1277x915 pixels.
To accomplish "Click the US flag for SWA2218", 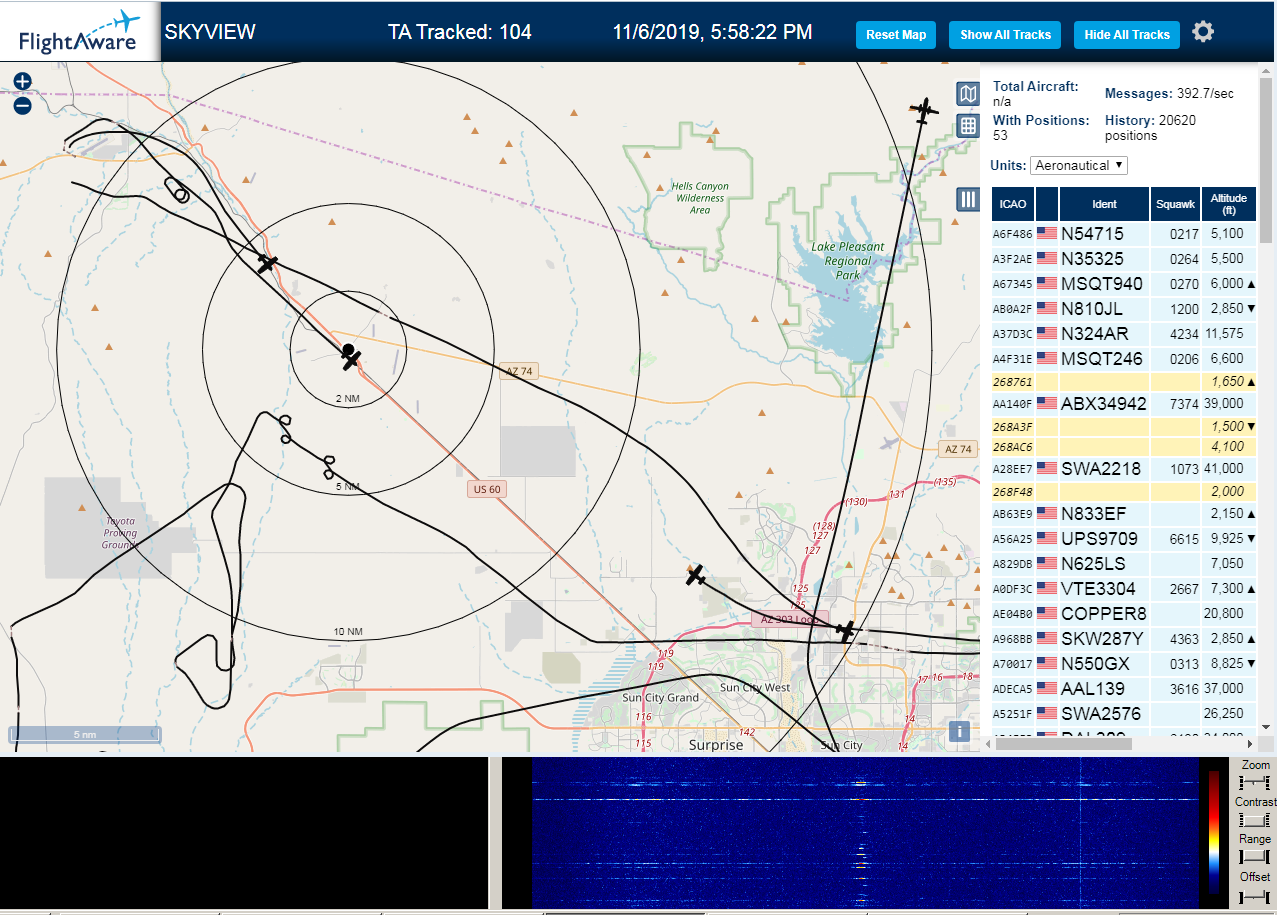I will (x=1047, y=469).
